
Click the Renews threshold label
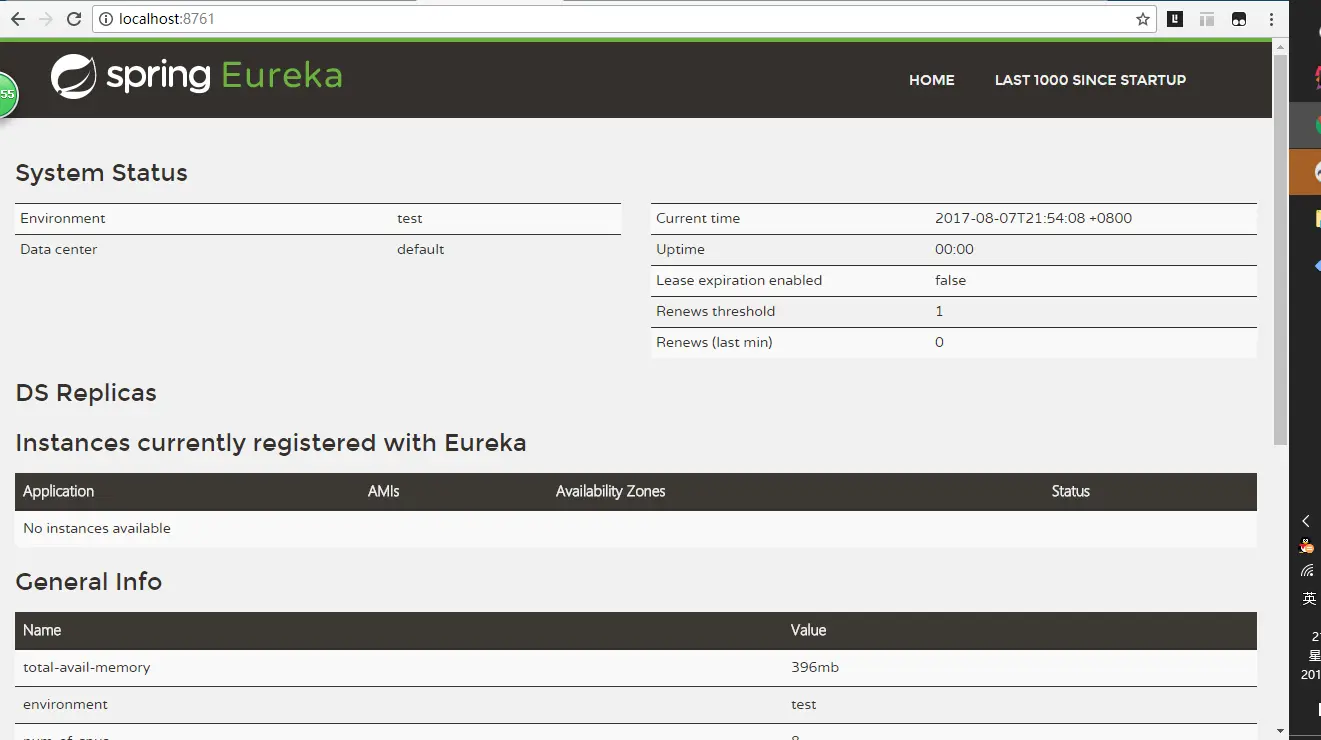(715, 311)
